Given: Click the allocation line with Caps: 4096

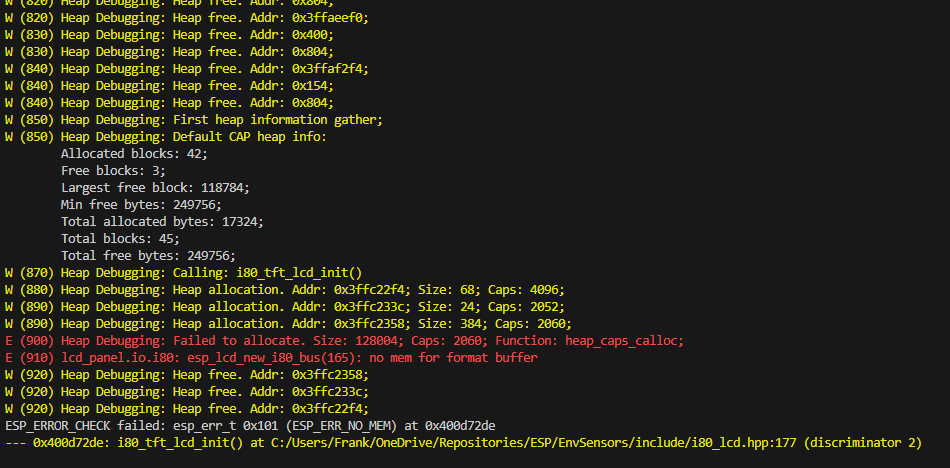Looking at the screenshot, I should click(285, 290).
